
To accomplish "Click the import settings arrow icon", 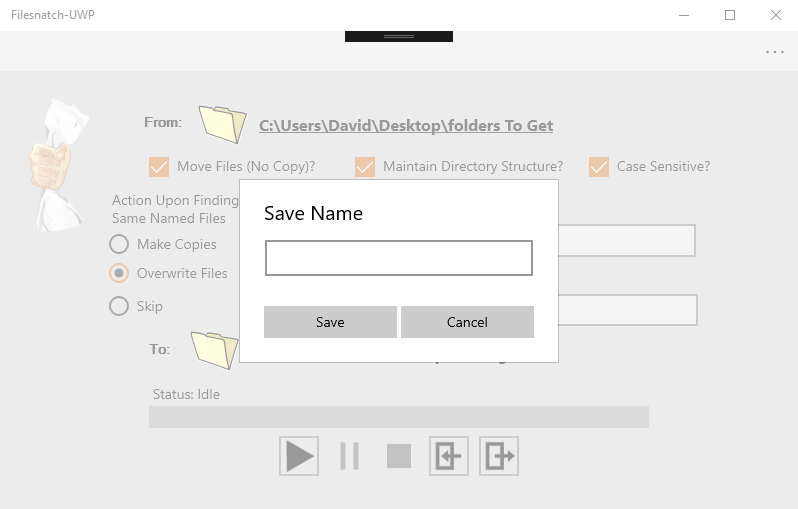I will tap(449, 456).
